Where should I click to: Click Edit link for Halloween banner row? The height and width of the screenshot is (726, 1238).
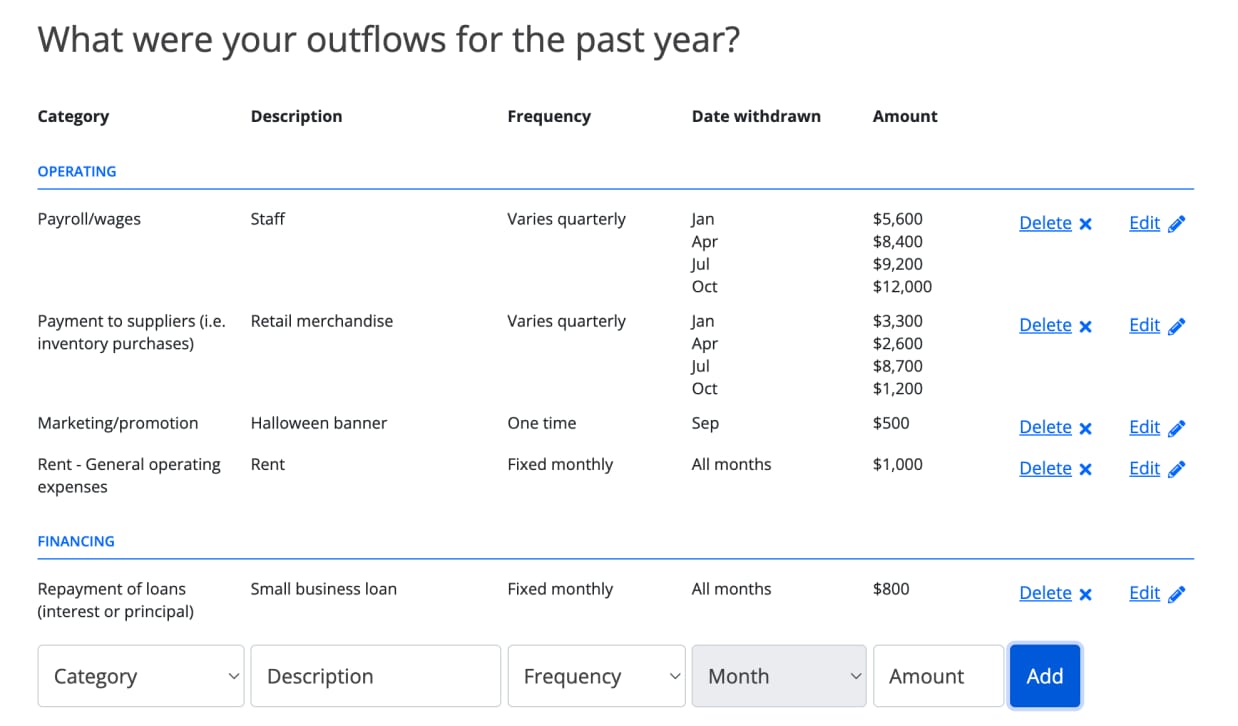point(1144,427)
